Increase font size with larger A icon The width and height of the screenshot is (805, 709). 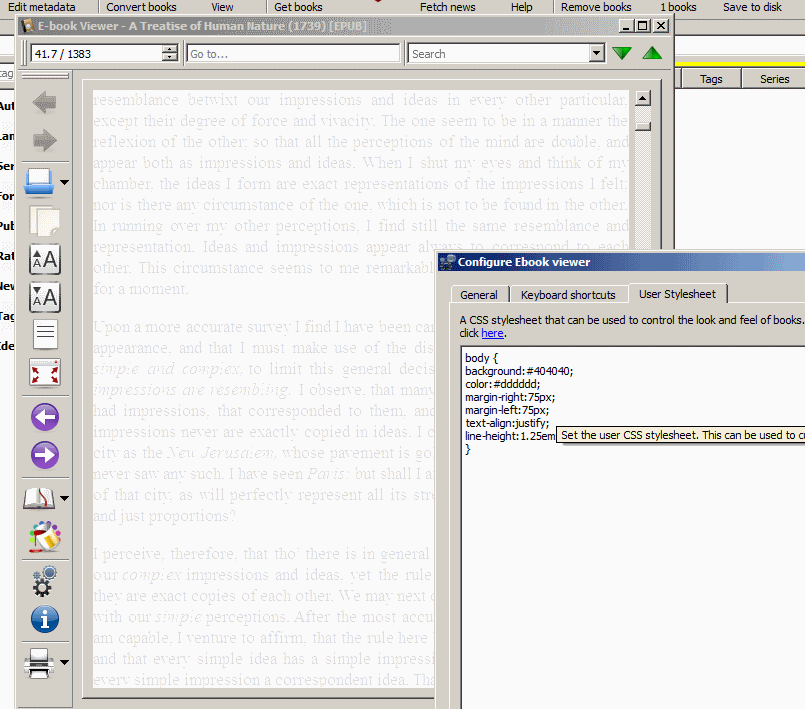[x=45, y=259]
